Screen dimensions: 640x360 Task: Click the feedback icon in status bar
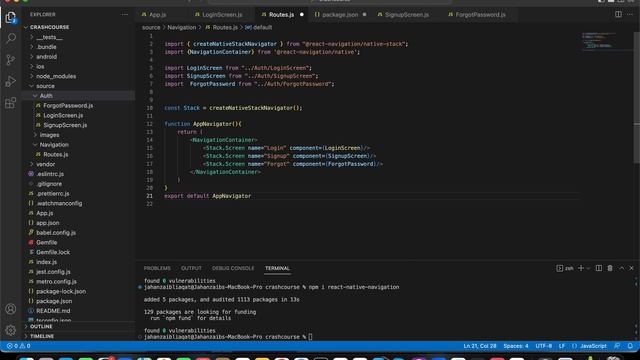(617, 346)
